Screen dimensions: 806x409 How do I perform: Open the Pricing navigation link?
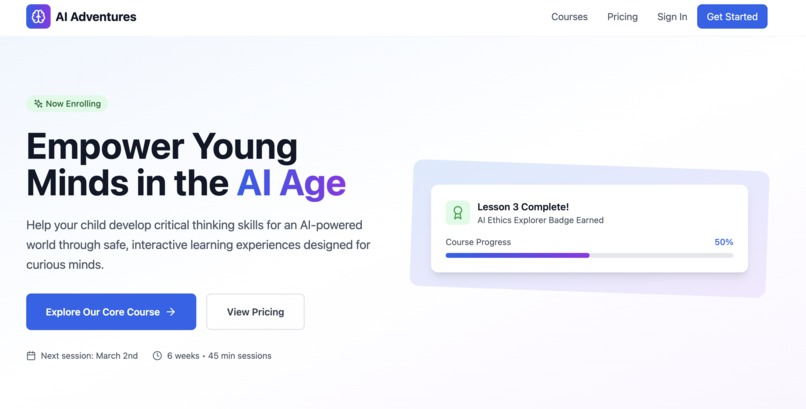pyautogui.click(x=622, y=16)
